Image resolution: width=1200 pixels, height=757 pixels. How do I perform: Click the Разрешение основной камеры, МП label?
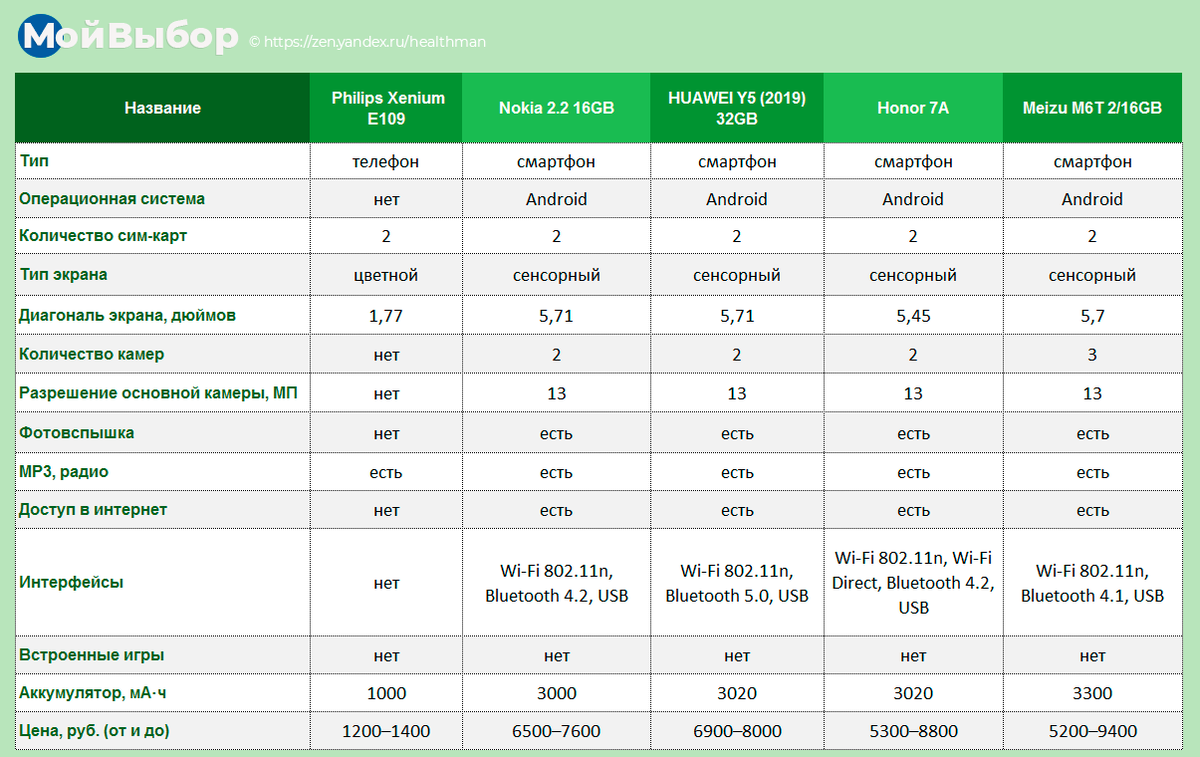click(x=158, y=393)
